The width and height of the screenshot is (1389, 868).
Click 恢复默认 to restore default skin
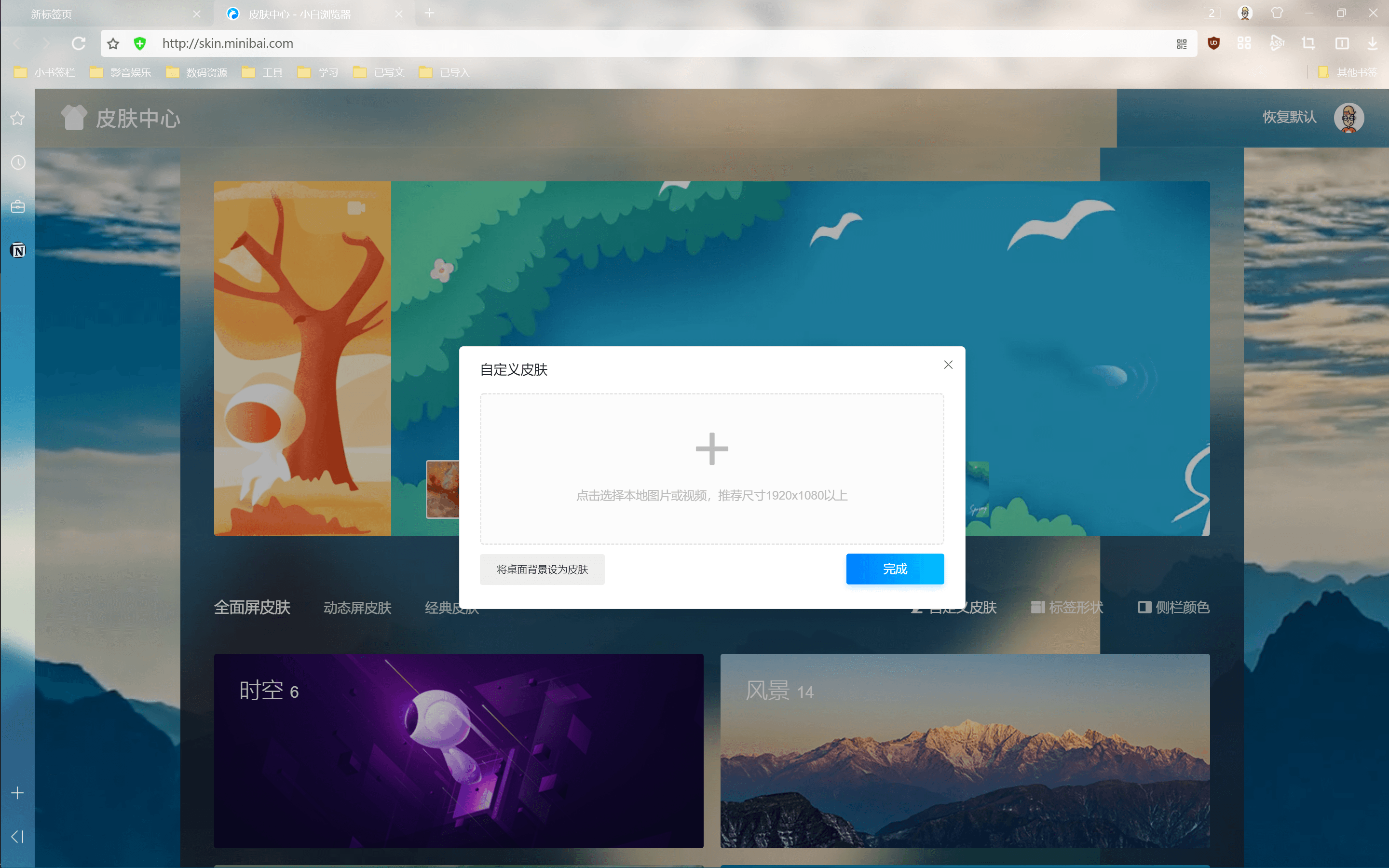1289,118
